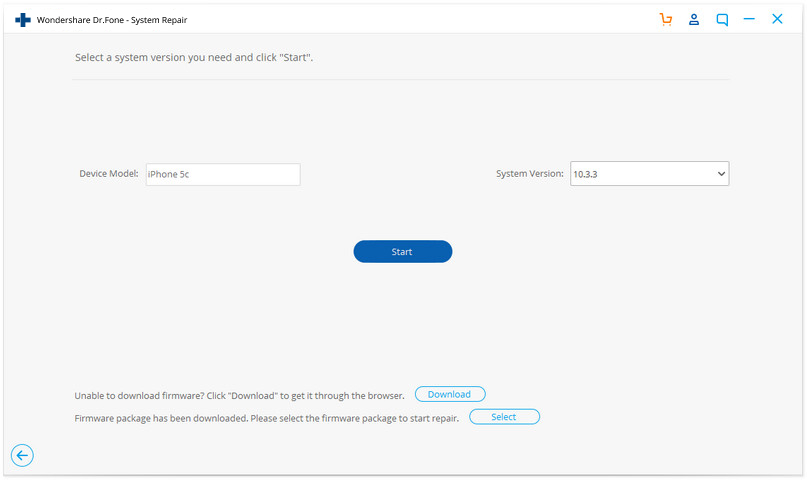The width and height of the screenshot is (807, 480).
Task: Minimize the Dr.Fone window
Action: pos(749,19)
